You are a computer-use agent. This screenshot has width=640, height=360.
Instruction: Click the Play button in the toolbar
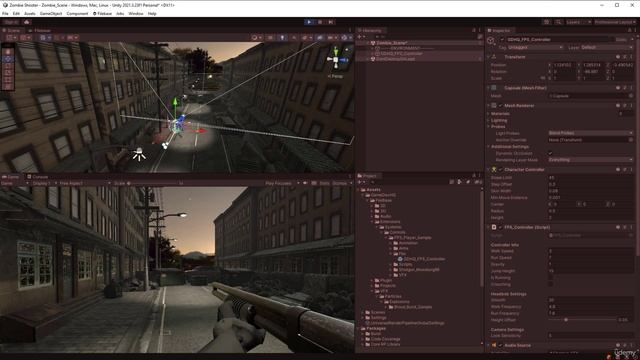[x=309, y=22]
